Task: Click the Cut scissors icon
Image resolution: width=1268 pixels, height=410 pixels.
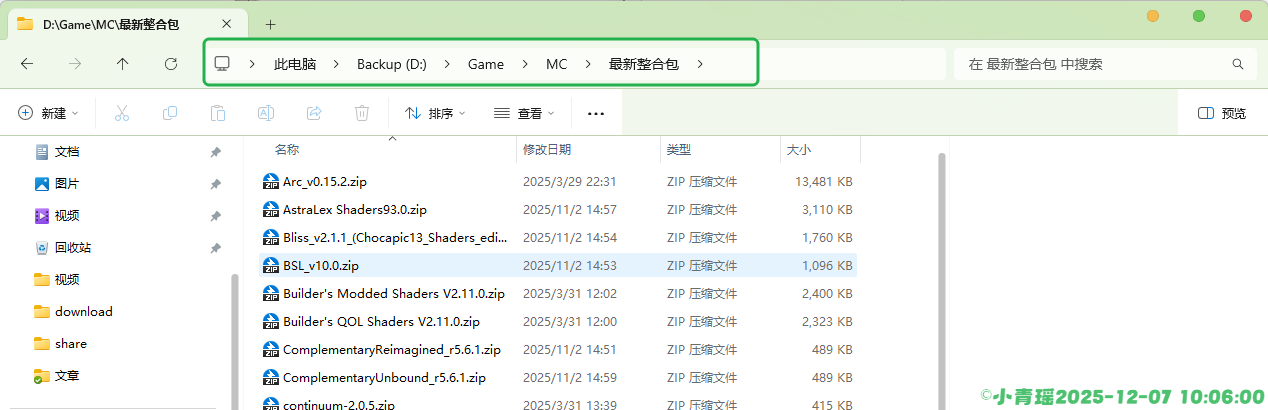Action: point(122,113)
